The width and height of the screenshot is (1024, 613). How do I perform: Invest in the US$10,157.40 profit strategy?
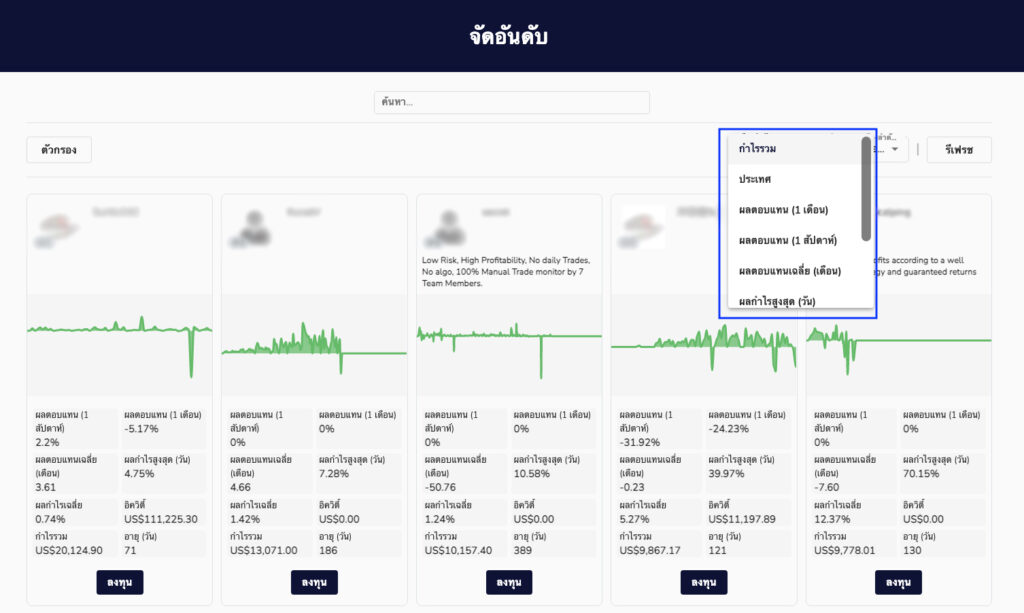[x=509, y=582]
